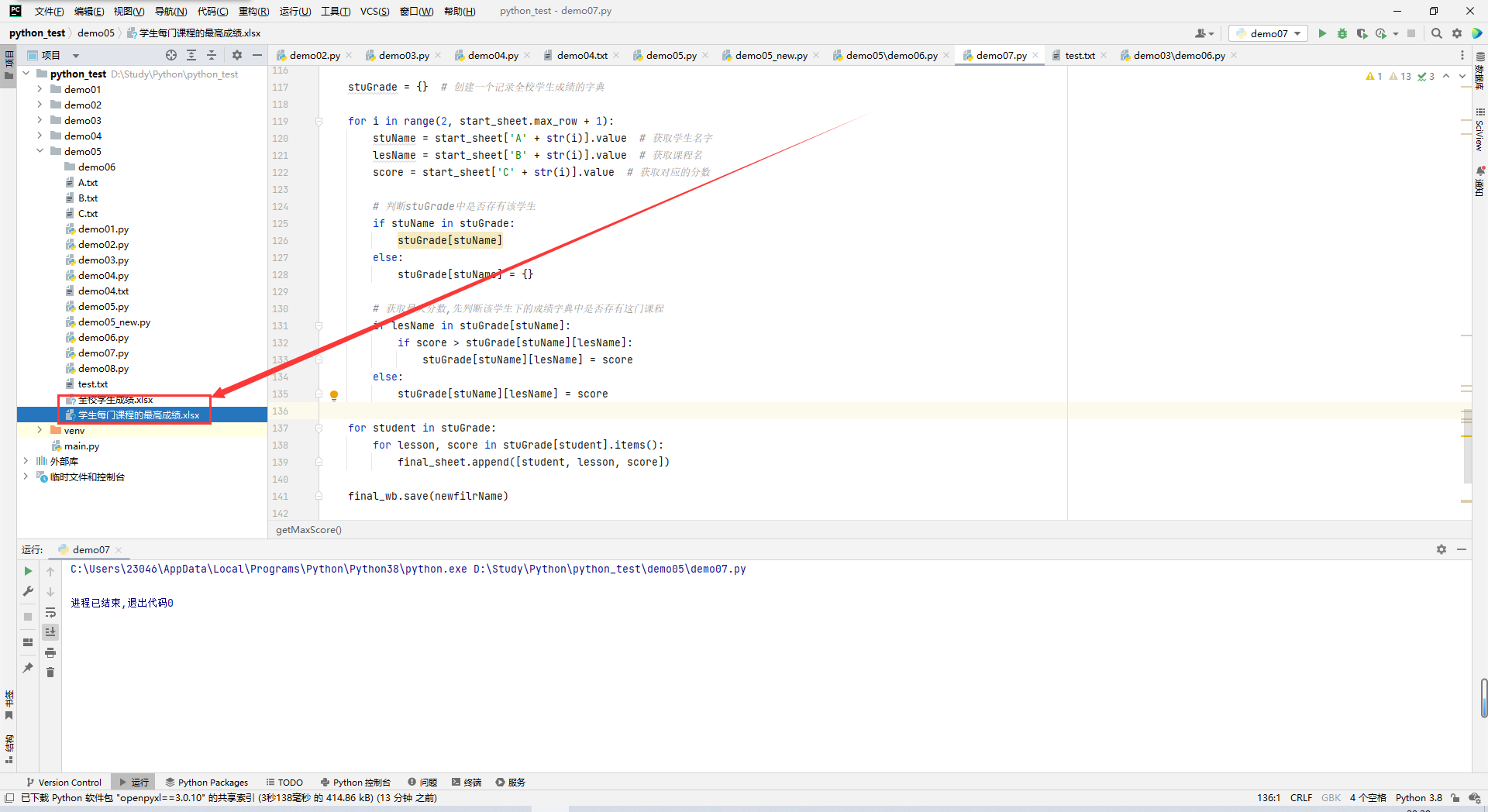The height and width of the screenshot is (812, 1488).
Task: Click the grey stop square in the top toolbar
Action: (x=1411, y=33)
